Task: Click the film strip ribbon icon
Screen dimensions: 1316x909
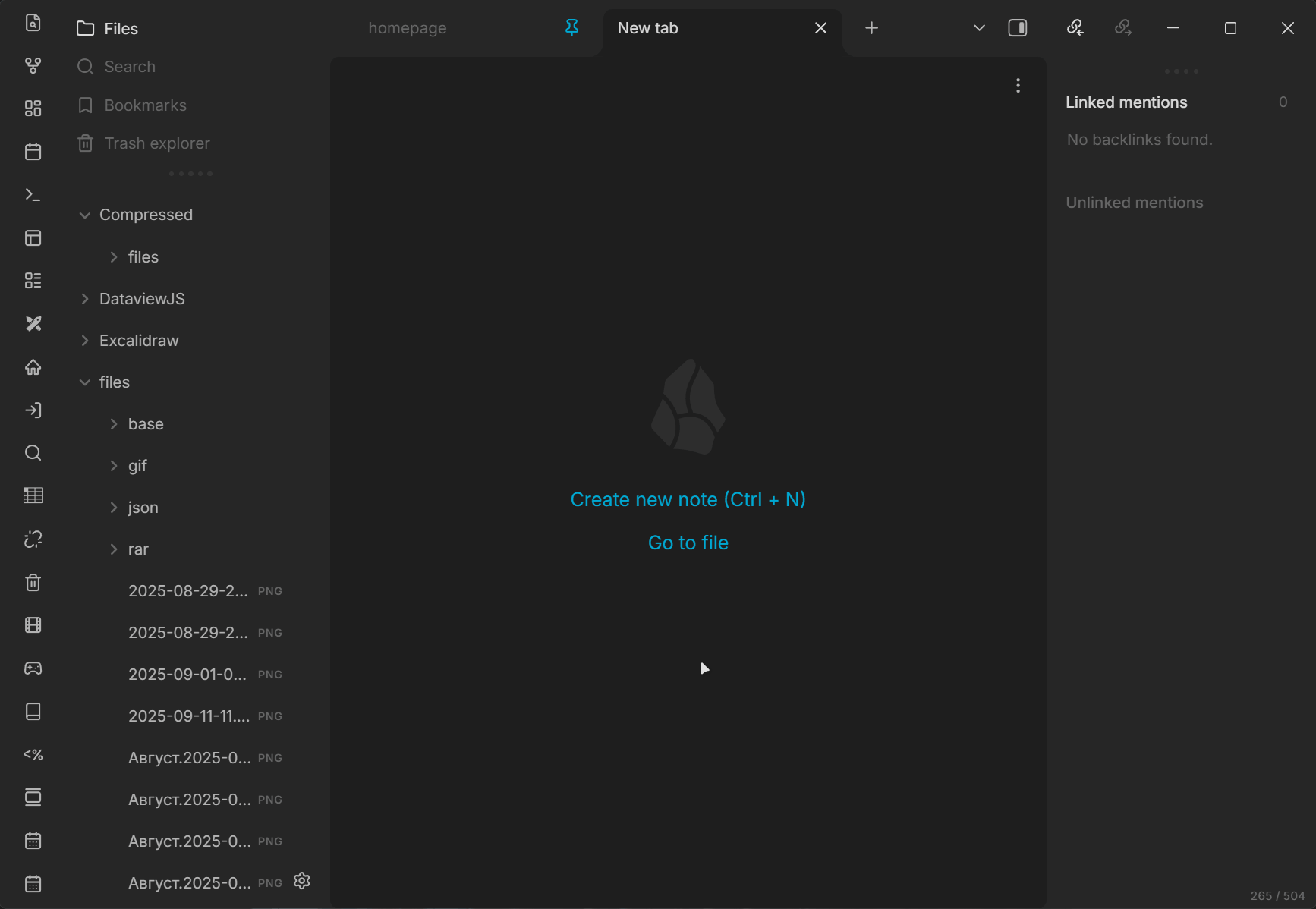Action: 33,625
